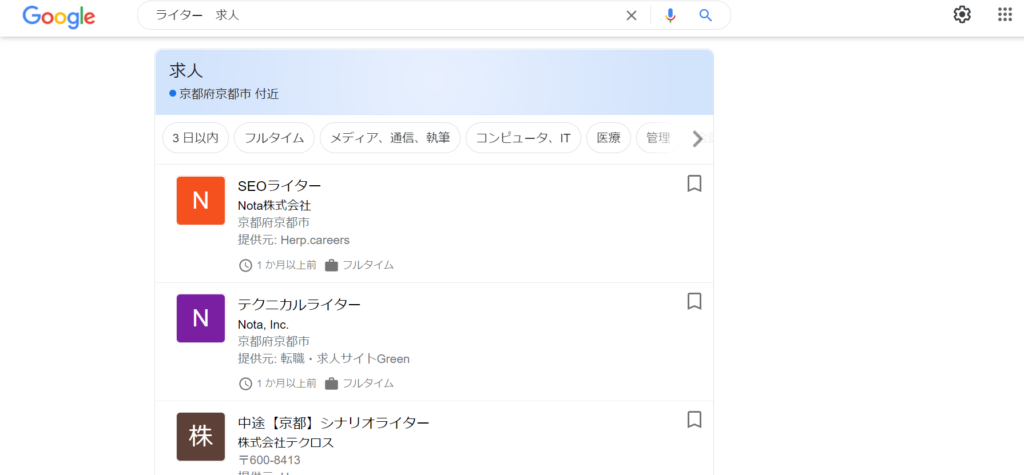This screenshot has width=1024, height=475.
Task: Click clock icon in SEOライター listing
Action: coord(246,265)
